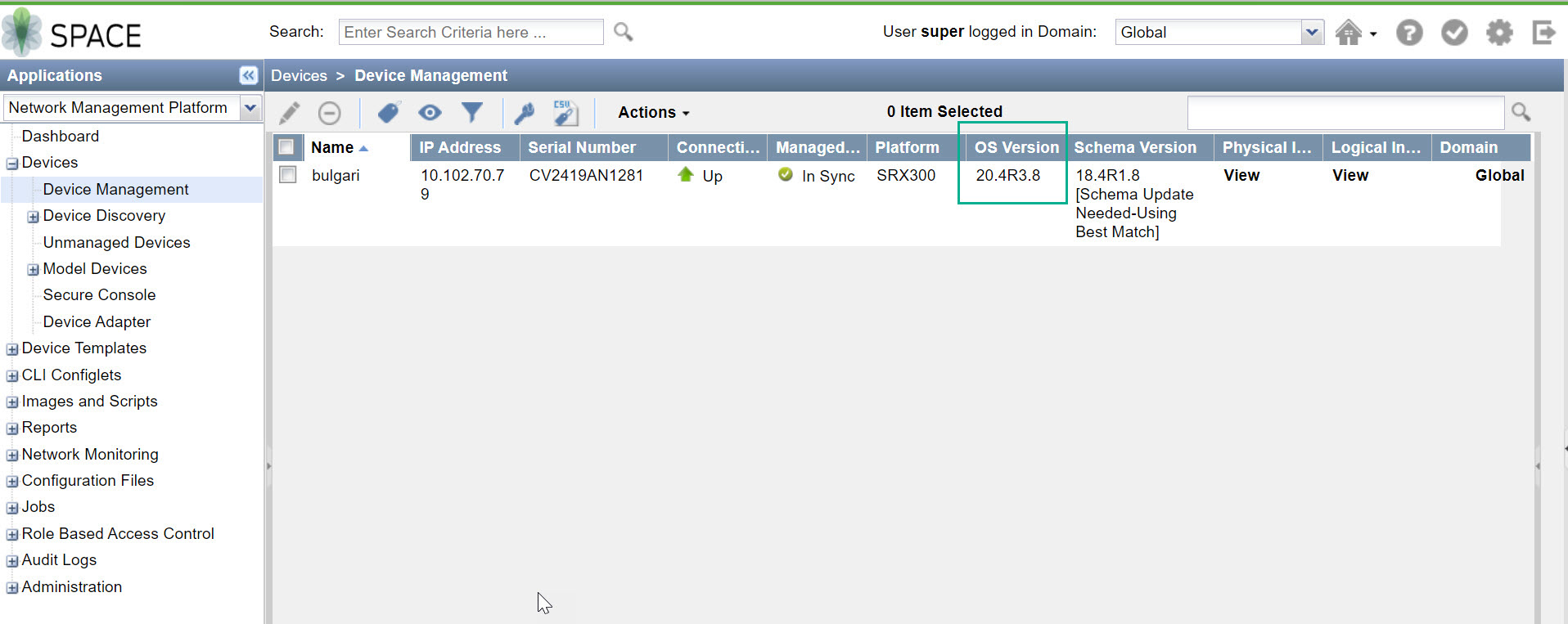Click the bulgari device name cell
This screenshot has height=624, width=1568.
336,175
